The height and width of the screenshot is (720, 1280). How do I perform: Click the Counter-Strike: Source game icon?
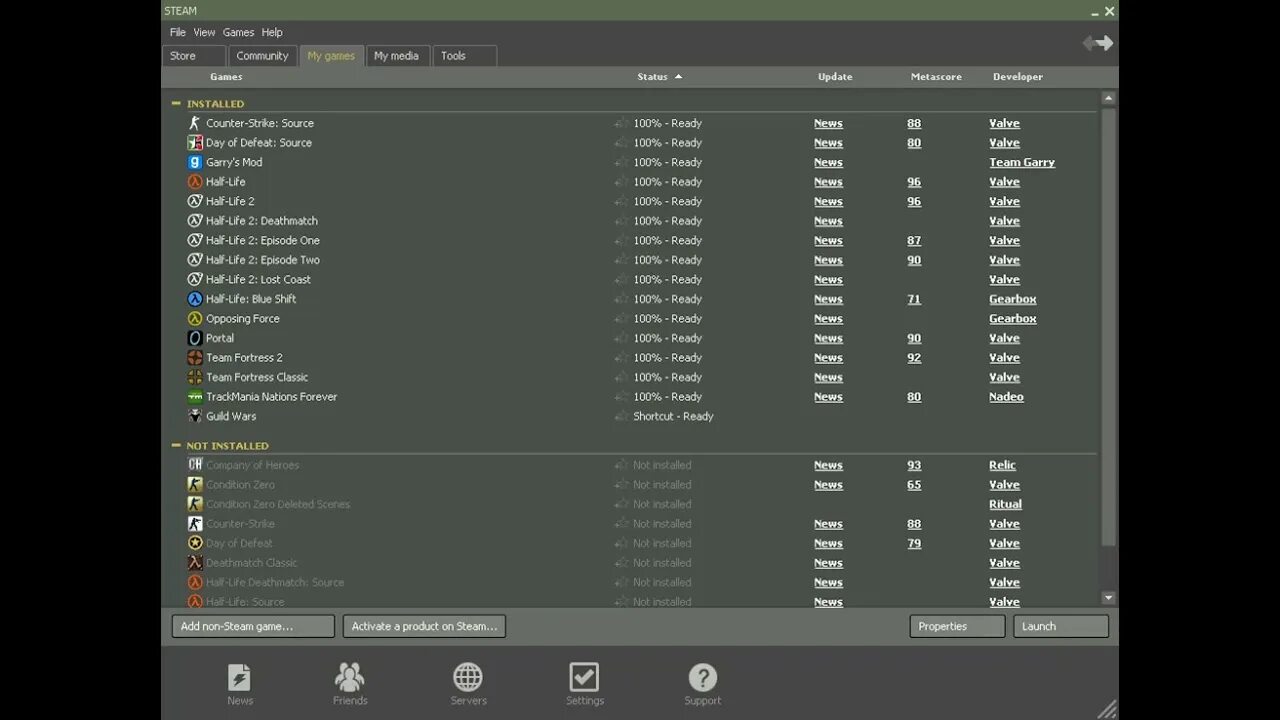pyautogui.click(x=195, y=123)
